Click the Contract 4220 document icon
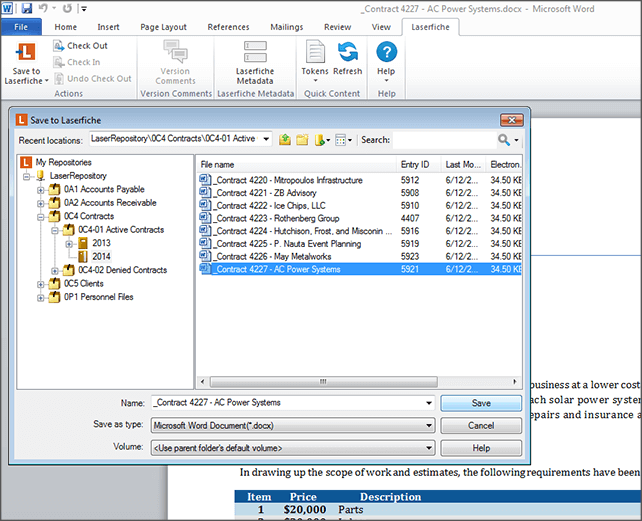Screen dimensions: 642x521 coord(205,180)
